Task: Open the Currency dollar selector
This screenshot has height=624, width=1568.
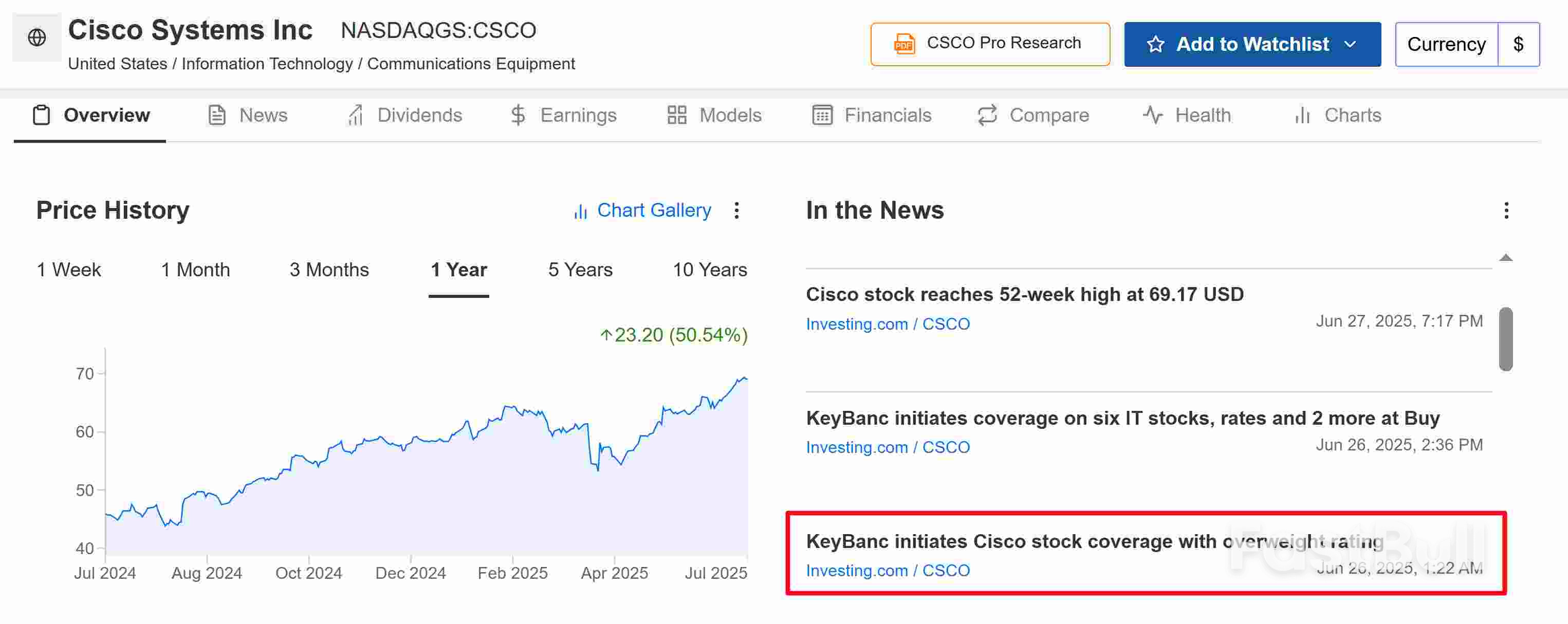Action: pyautogui.click(x=1518, y=44)
